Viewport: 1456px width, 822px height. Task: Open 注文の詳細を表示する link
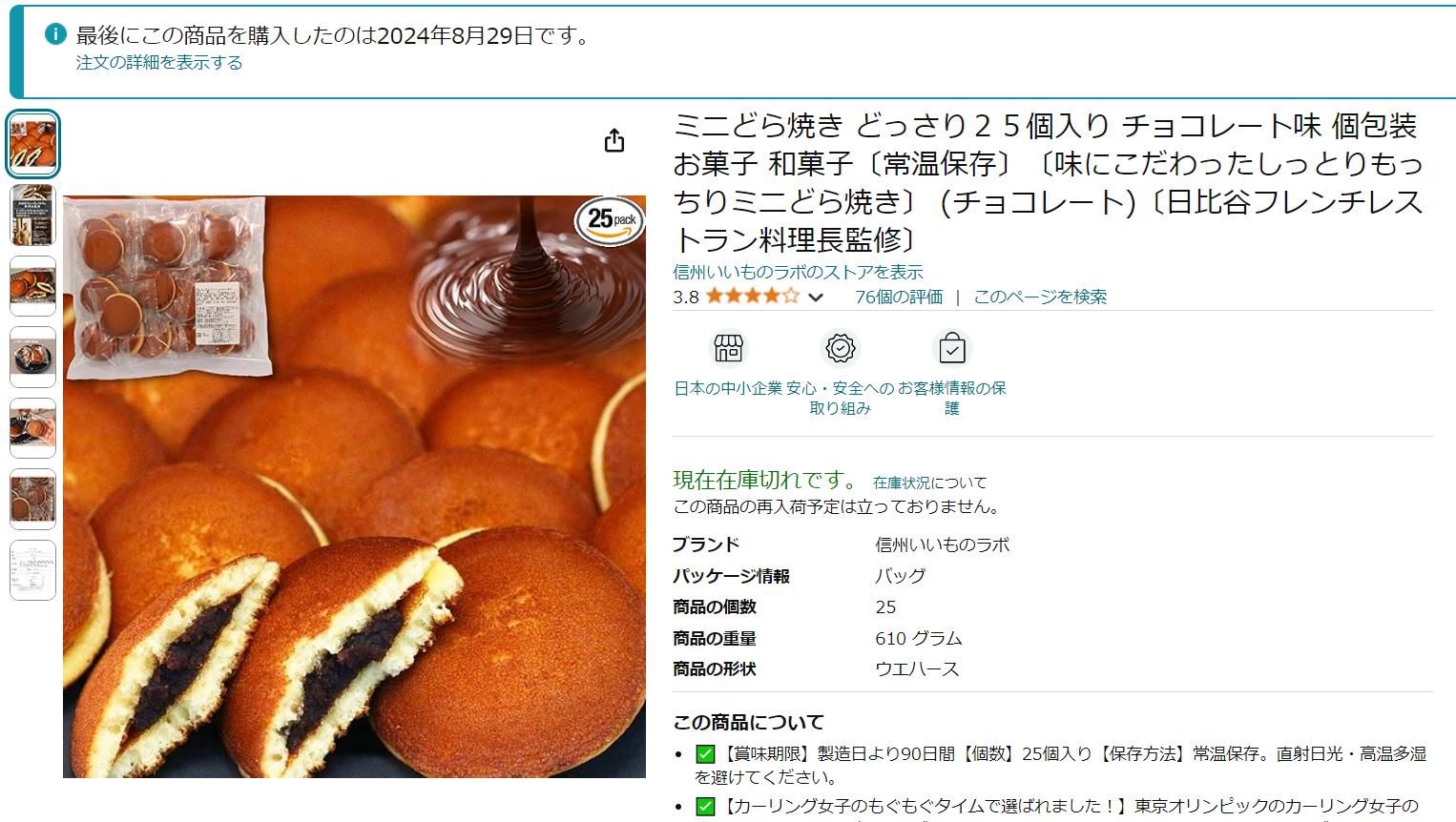point(159,63)
